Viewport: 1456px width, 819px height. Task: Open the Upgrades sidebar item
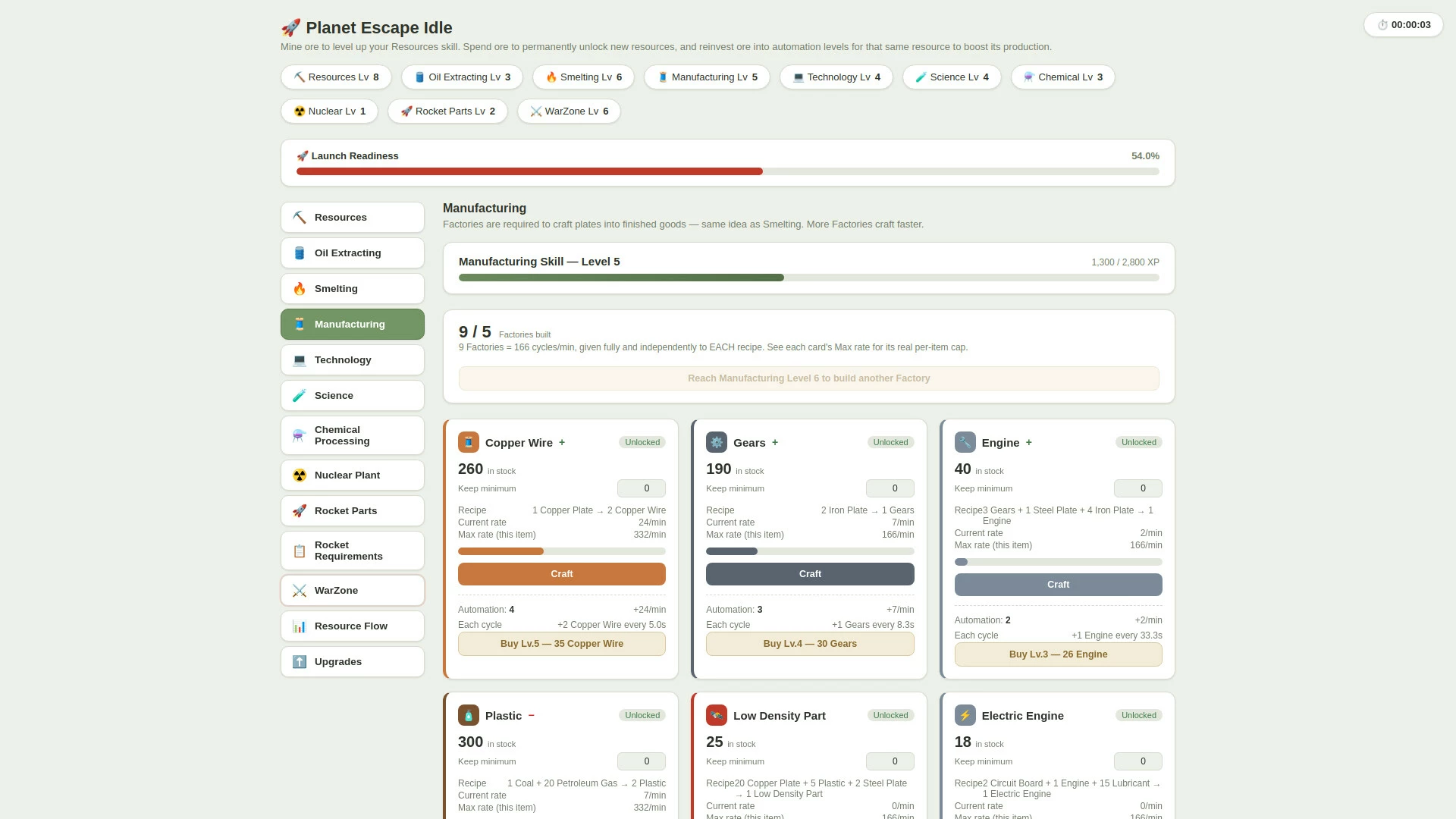click(352, 661)
